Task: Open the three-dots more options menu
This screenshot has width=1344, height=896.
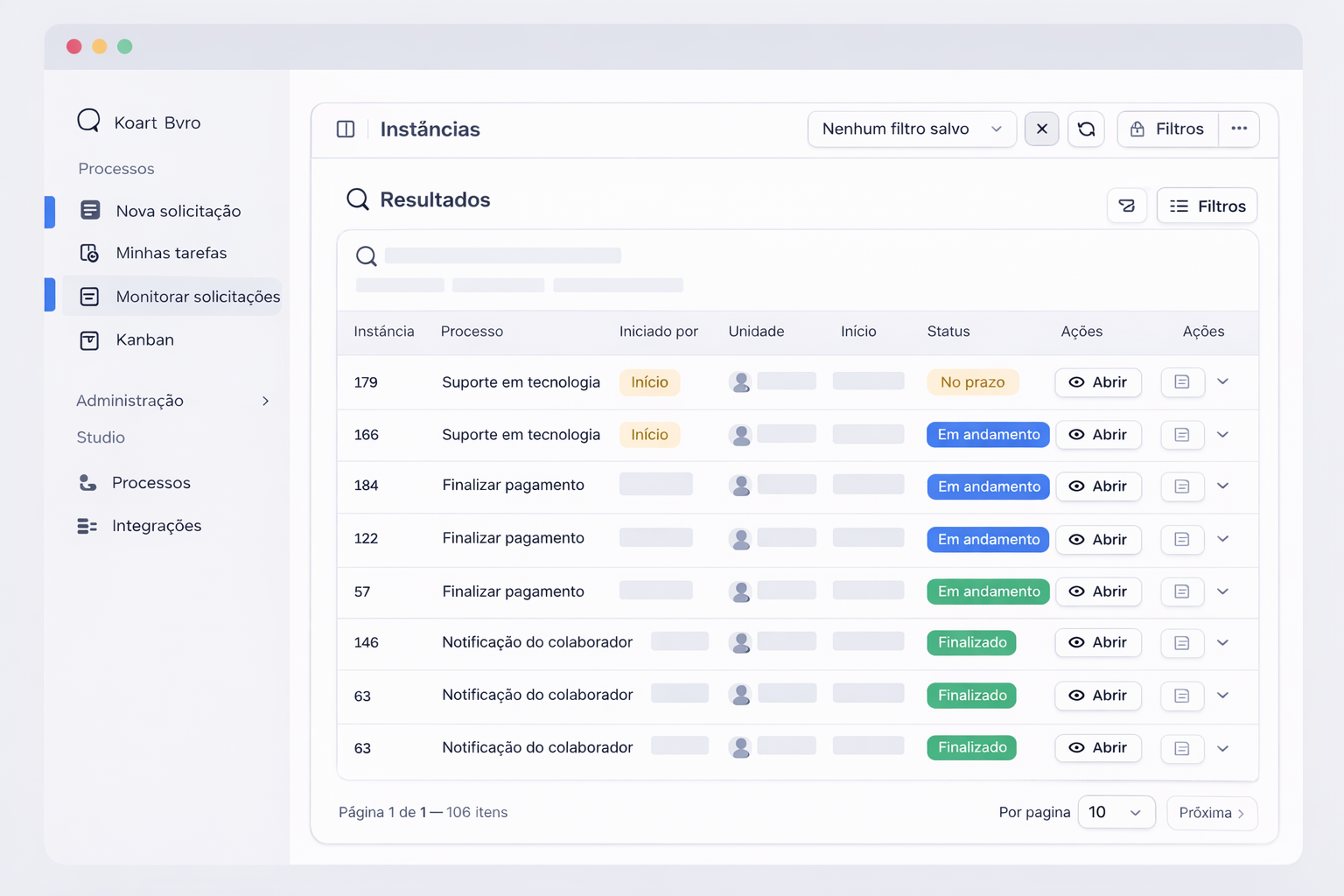Action: point(1239,129)
